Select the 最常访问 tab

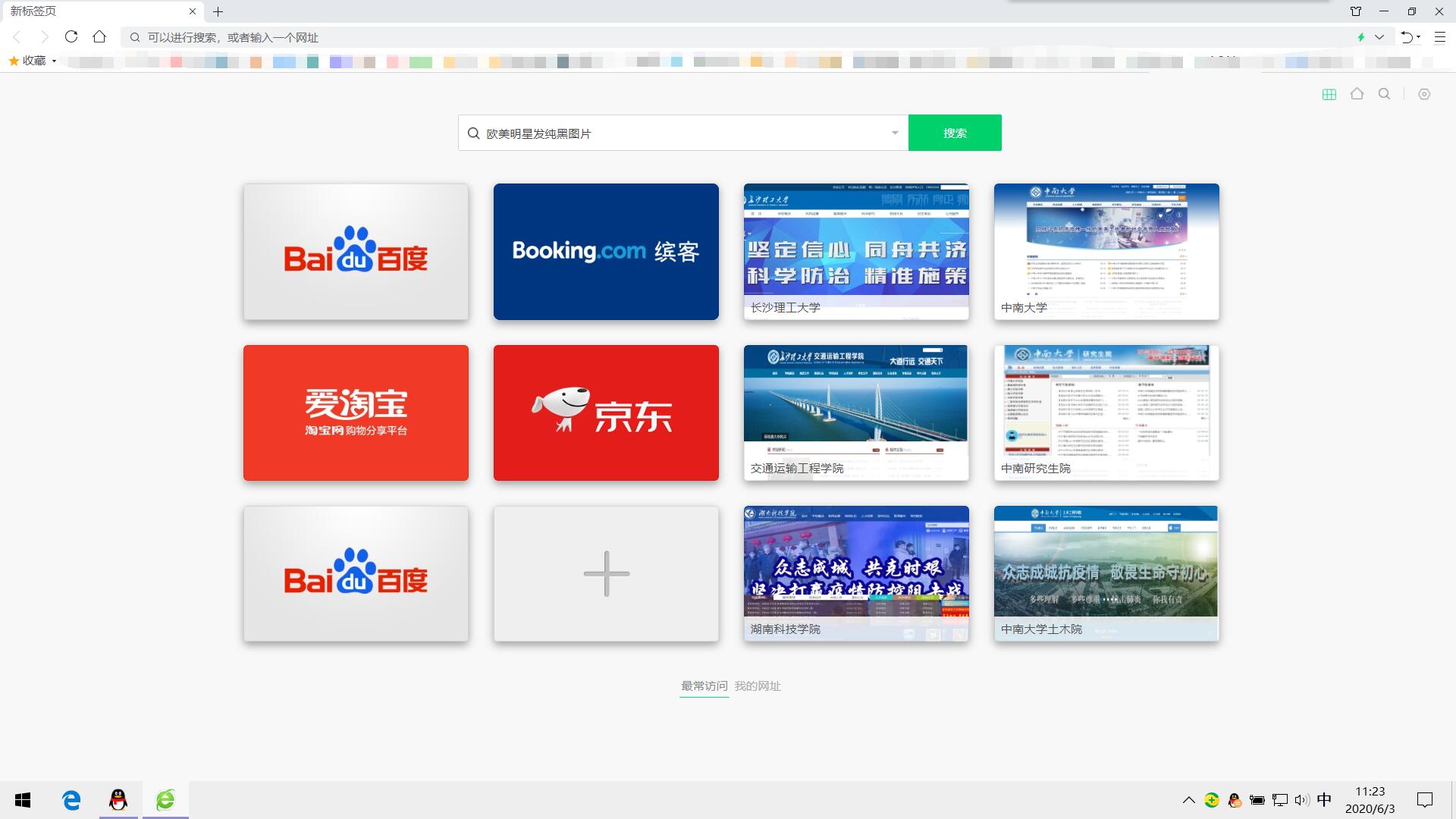pyautogui.click(x=704, y=686)
